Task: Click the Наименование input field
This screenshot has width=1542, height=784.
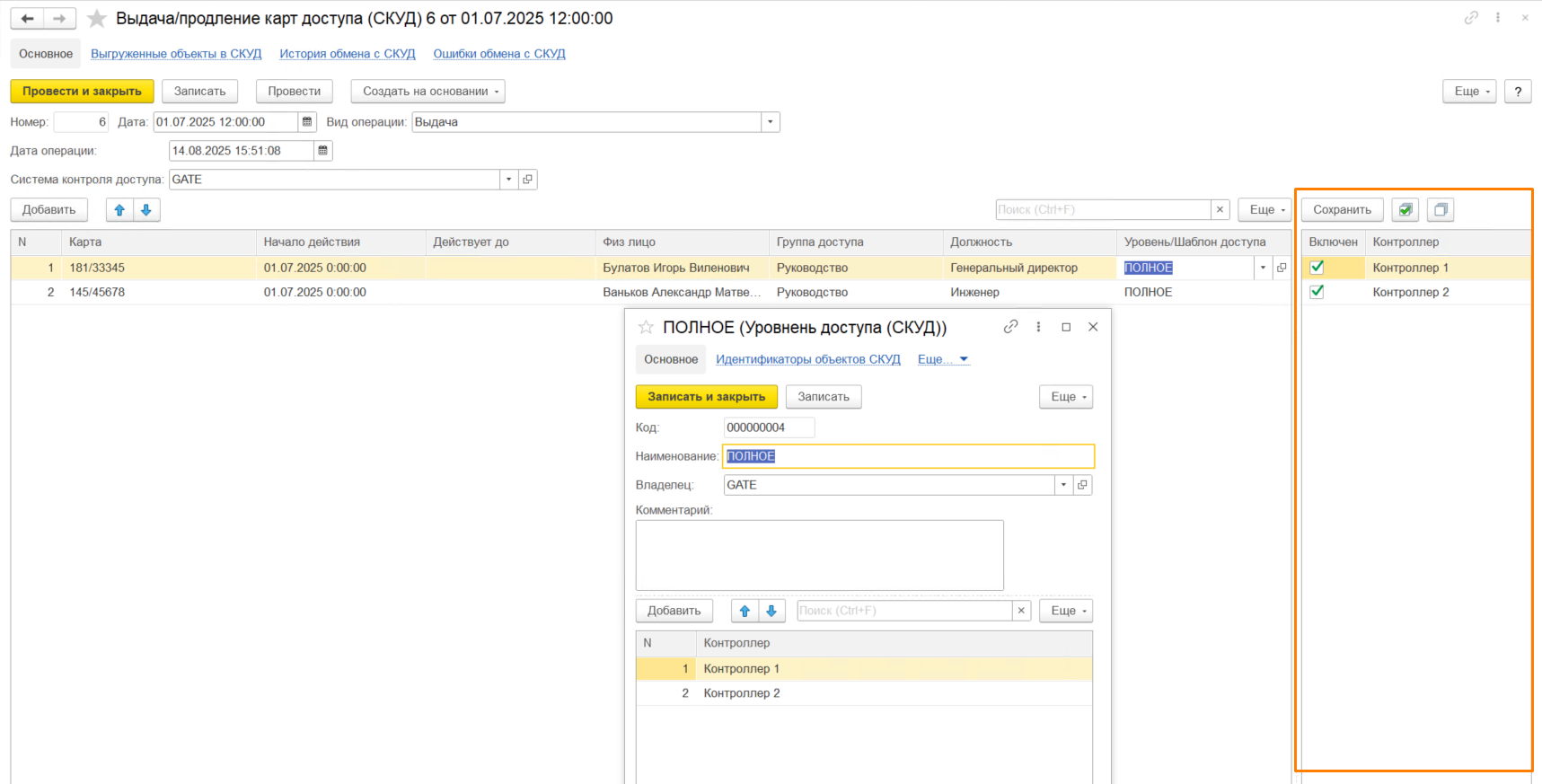Action: click(x=907, y=456)
